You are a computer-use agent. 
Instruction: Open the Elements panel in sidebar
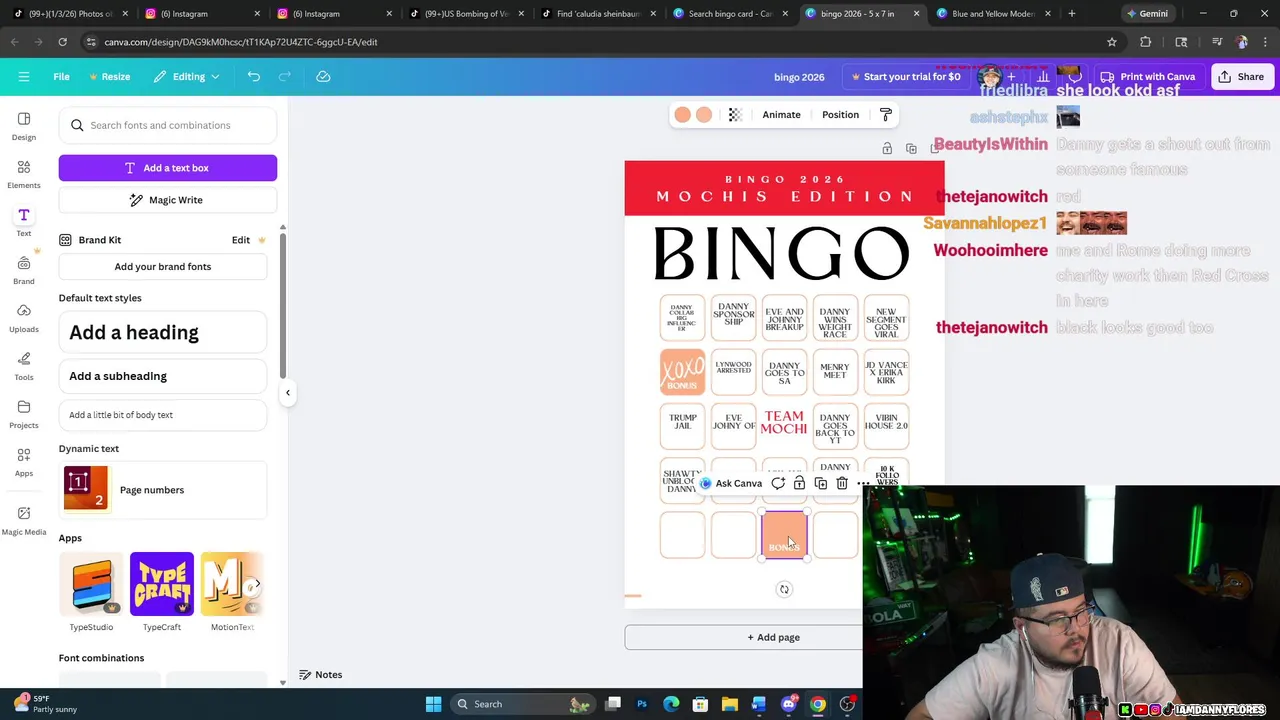[24, 174]
